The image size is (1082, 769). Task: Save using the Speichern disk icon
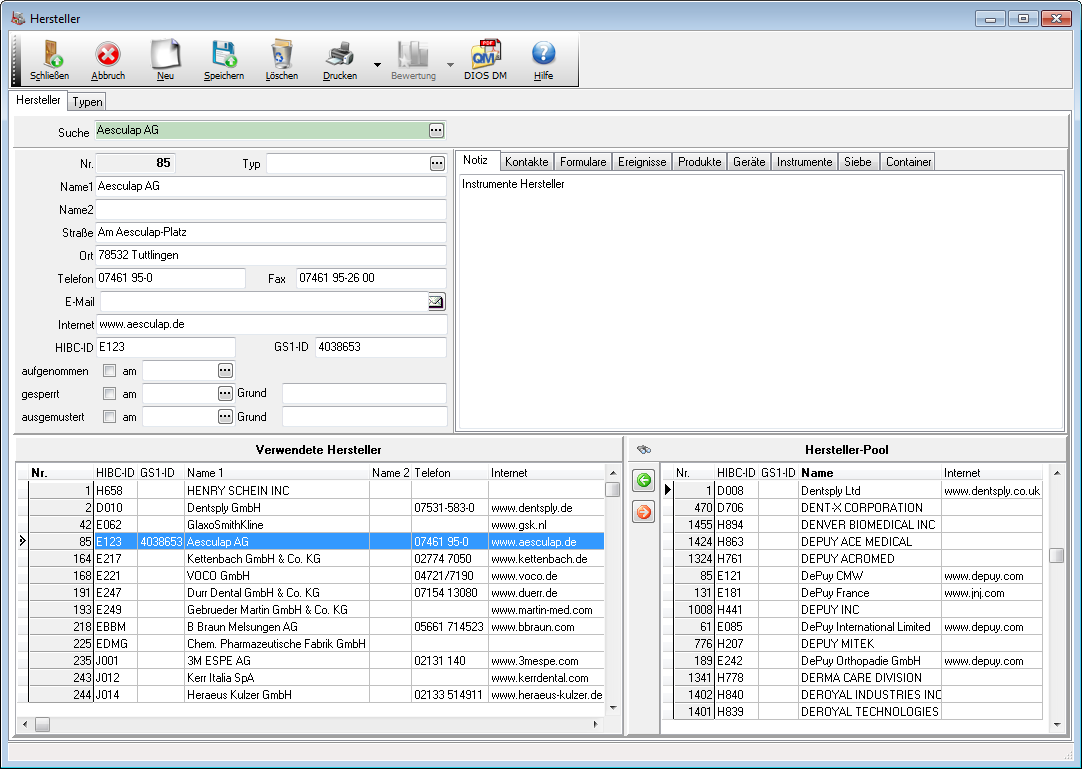point(224,54)
